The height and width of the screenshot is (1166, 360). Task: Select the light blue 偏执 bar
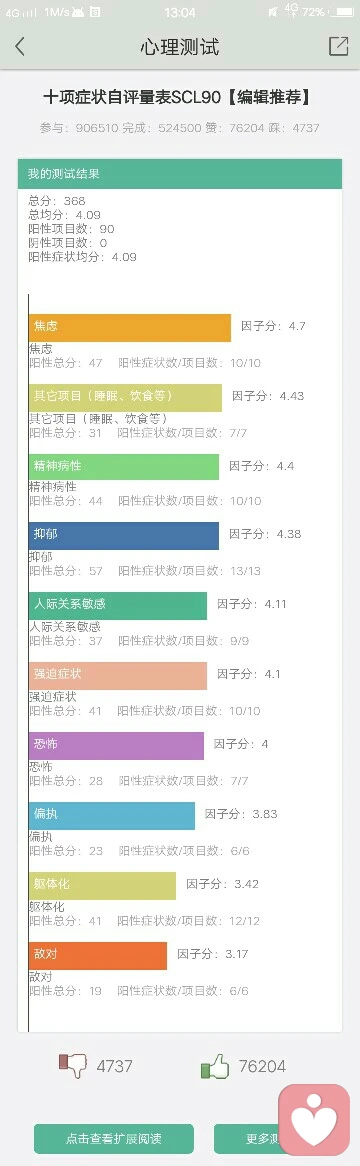112,815
